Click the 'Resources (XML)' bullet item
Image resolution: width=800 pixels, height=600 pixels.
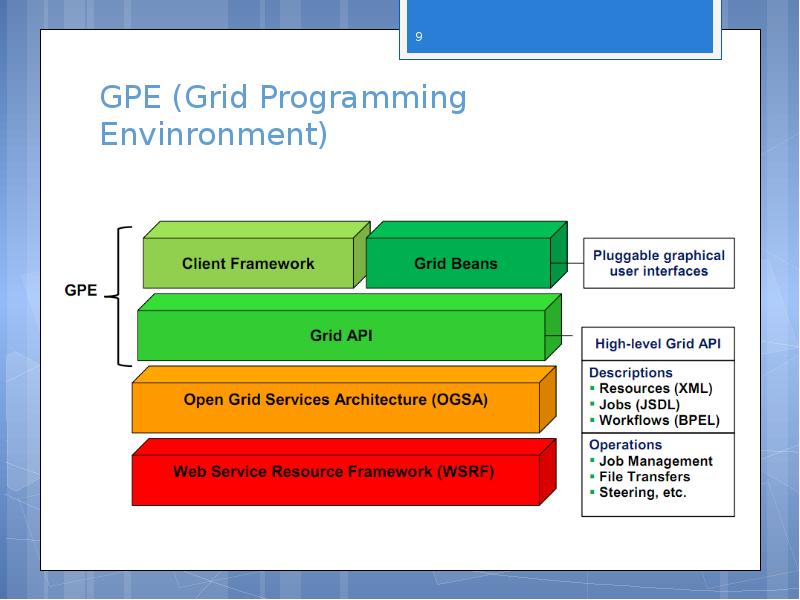[655, 389]
